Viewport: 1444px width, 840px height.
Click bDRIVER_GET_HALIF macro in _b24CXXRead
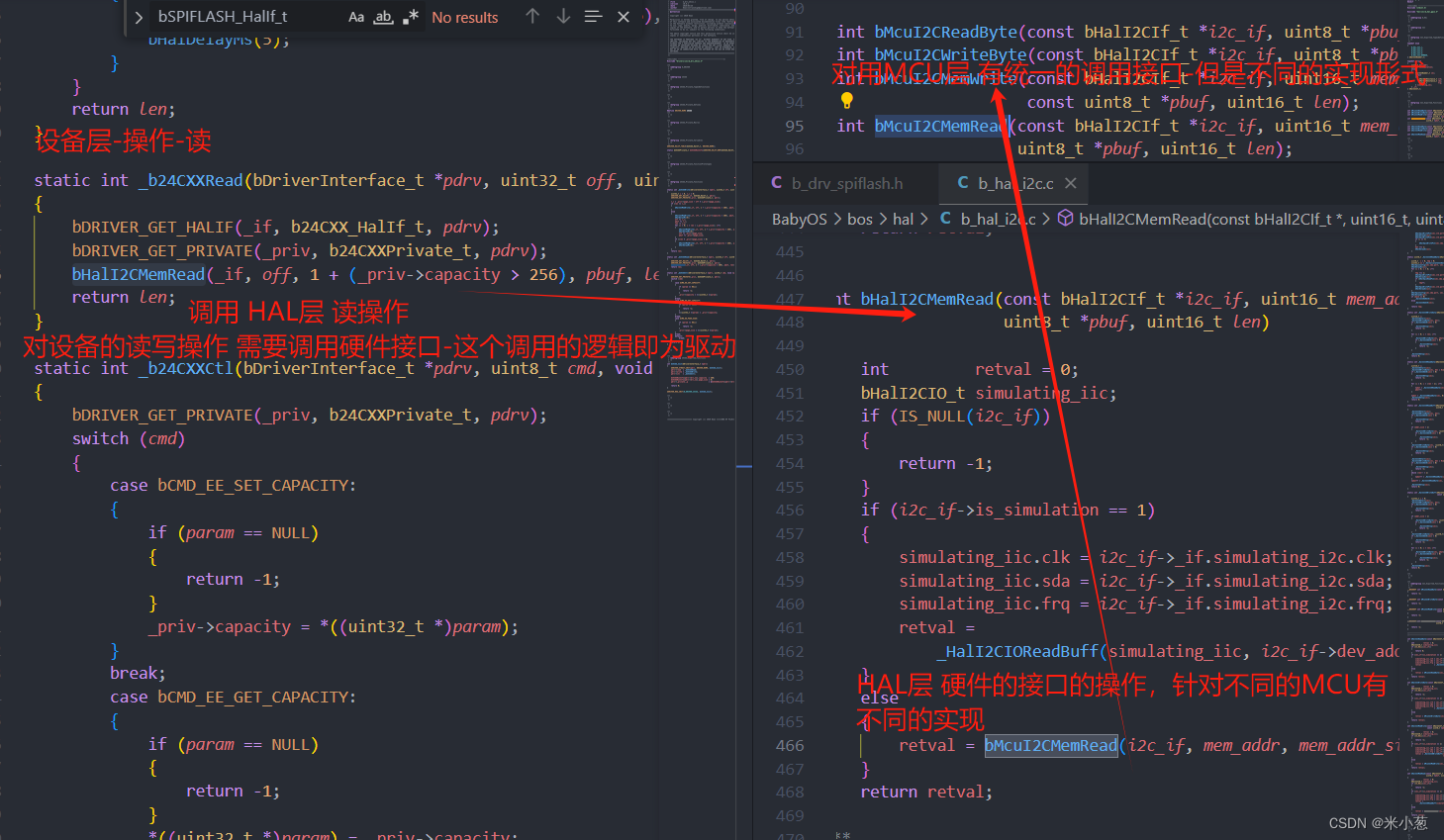point(153,227)
